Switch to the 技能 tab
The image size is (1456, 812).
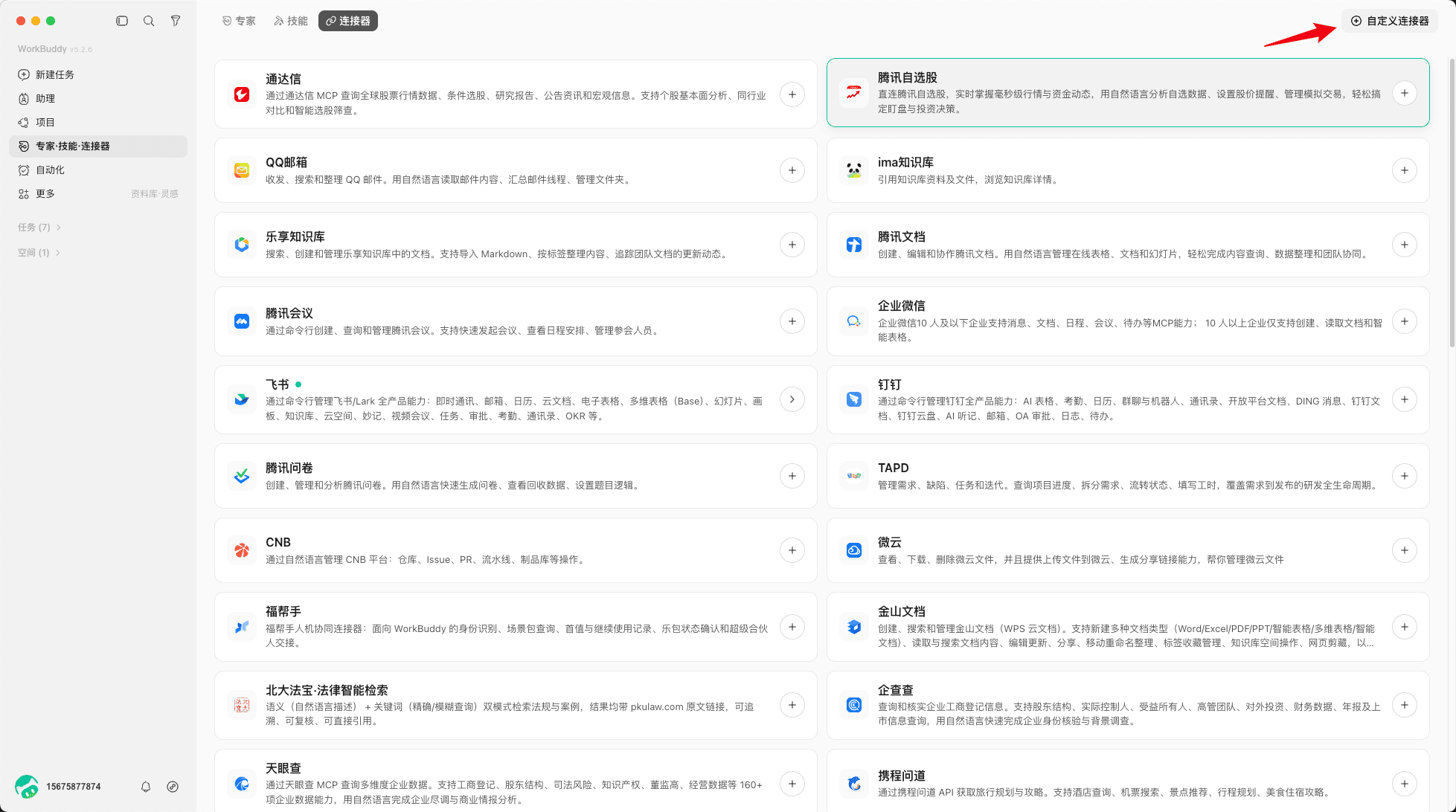291,21
